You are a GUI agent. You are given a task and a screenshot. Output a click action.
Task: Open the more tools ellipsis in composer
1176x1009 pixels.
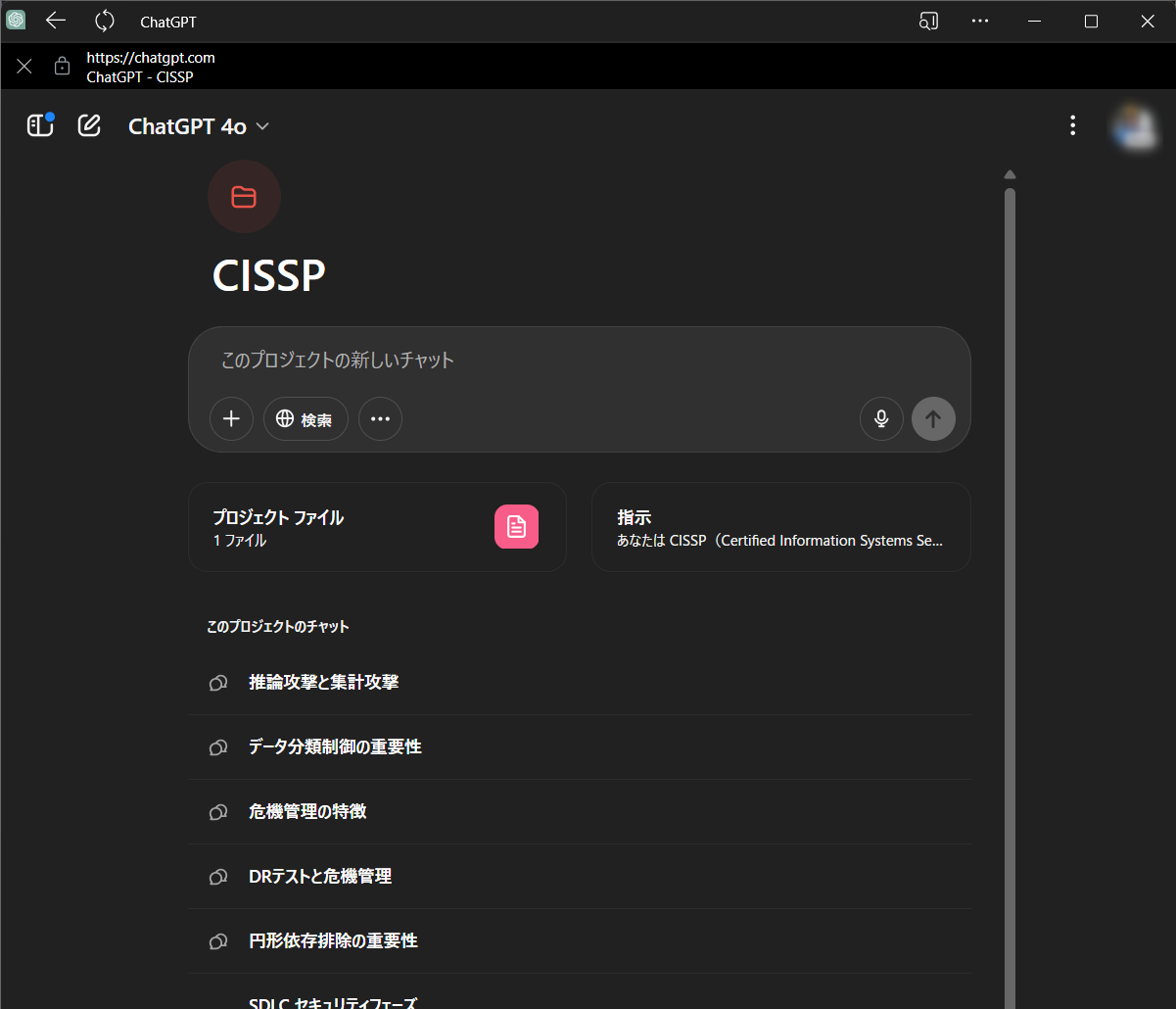(x=380, y=419)
